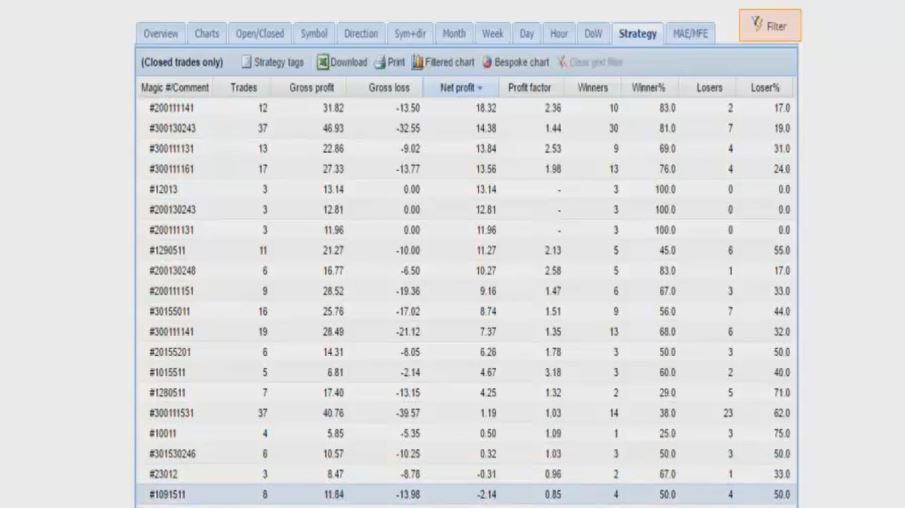
Task: Select row #10011
Action: [x=466, y=434]
